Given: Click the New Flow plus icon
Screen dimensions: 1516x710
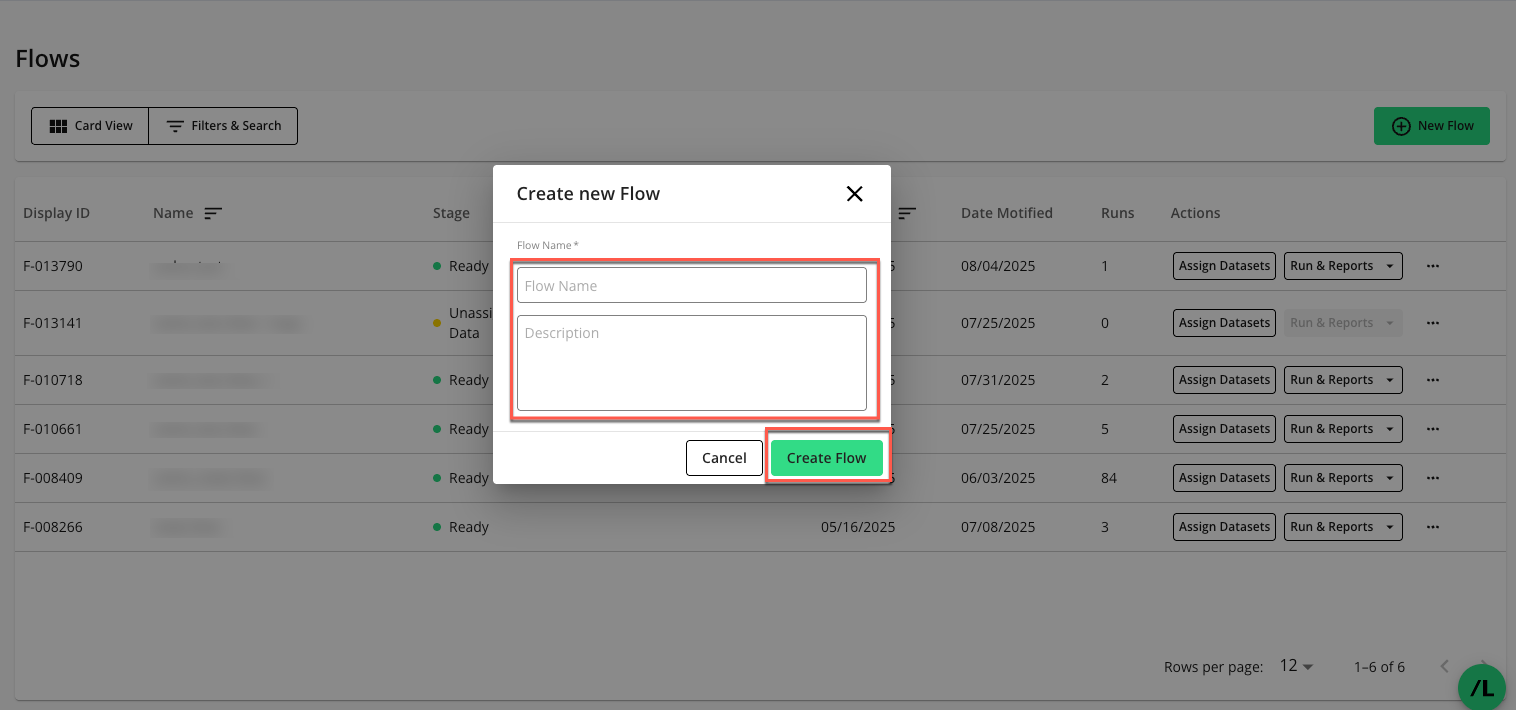Looking at the screenshot, I should pyautogui.click(x=1401, y=125).
